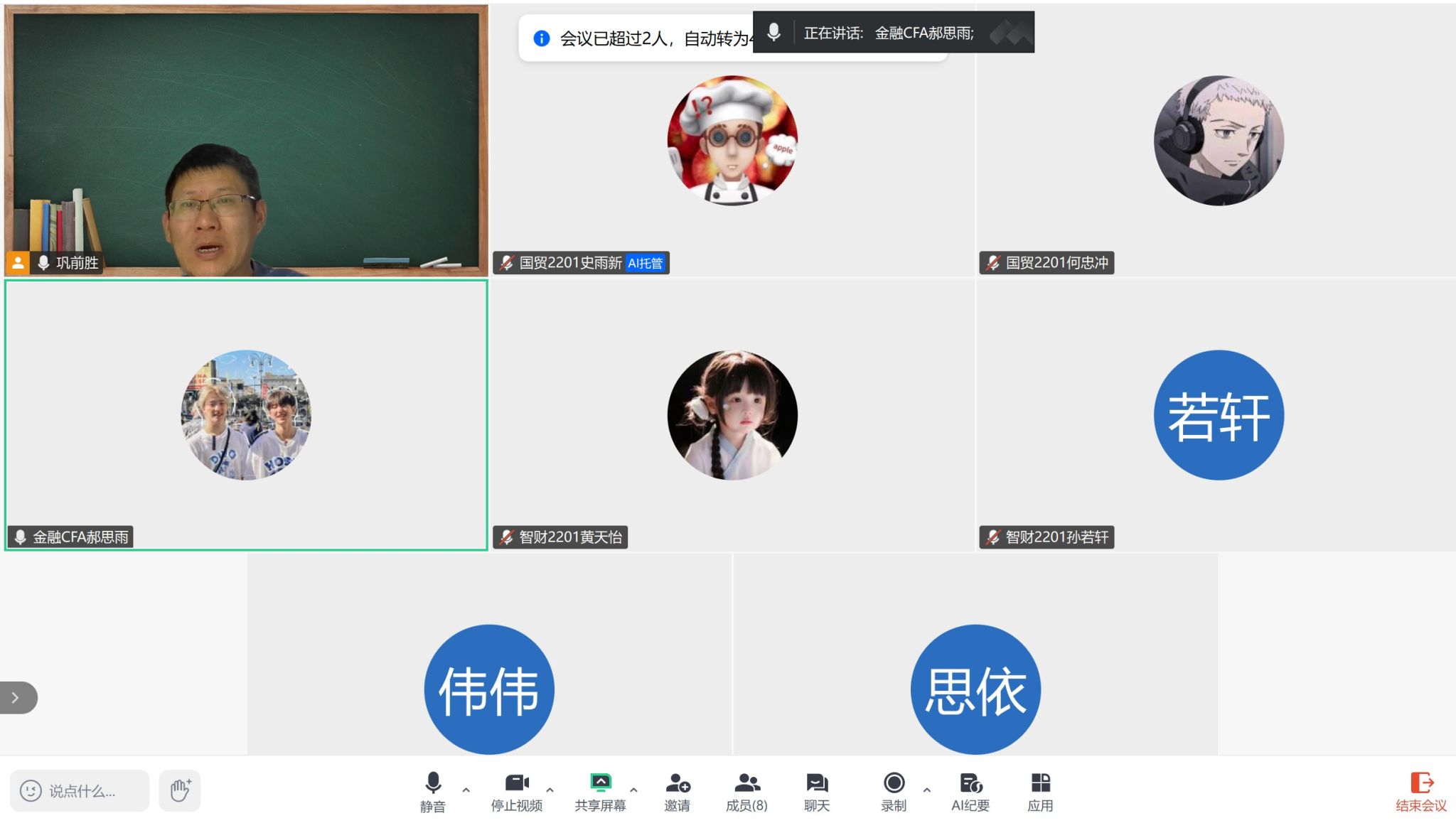Screen dimensions: 1456x828
Task: Open the Invite participants icon
Action: 677,784
